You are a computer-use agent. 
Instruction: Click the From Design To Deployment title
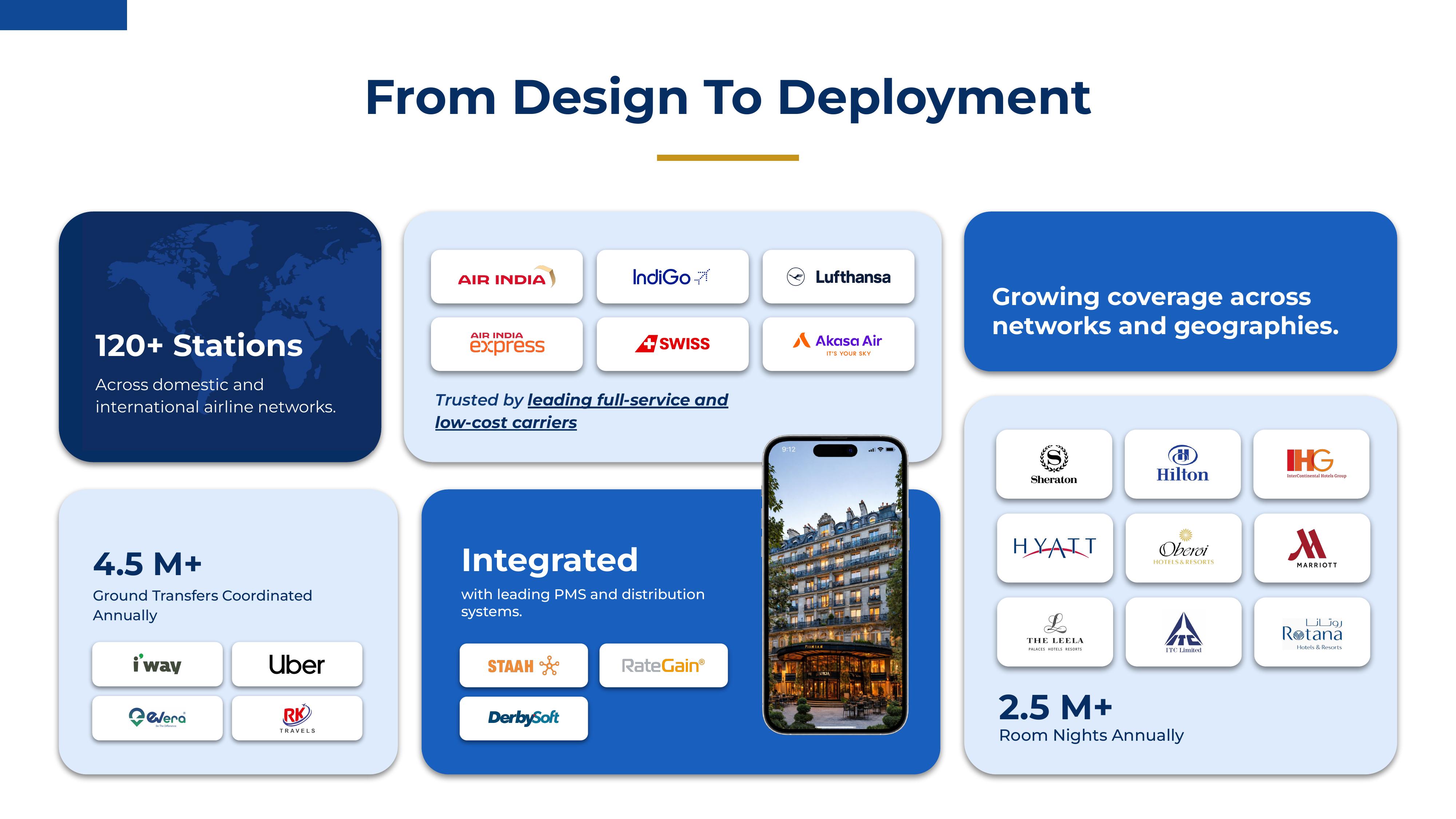(727, 97)
